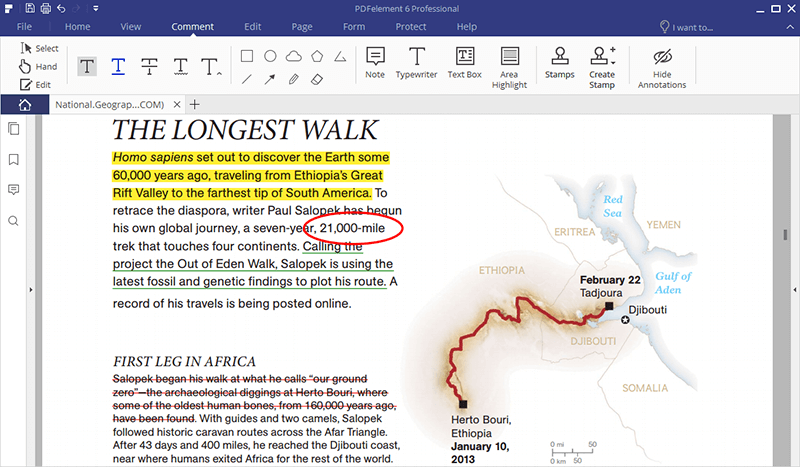Choose the Rectangle shape tool

coord(247,56)
